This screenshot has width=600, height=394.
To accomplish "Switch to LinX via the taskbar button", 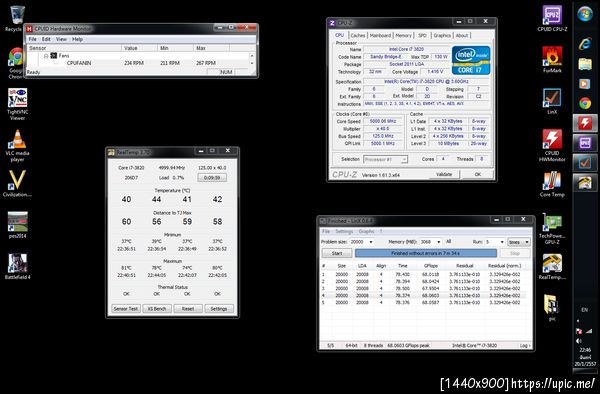I will point(585,163).
